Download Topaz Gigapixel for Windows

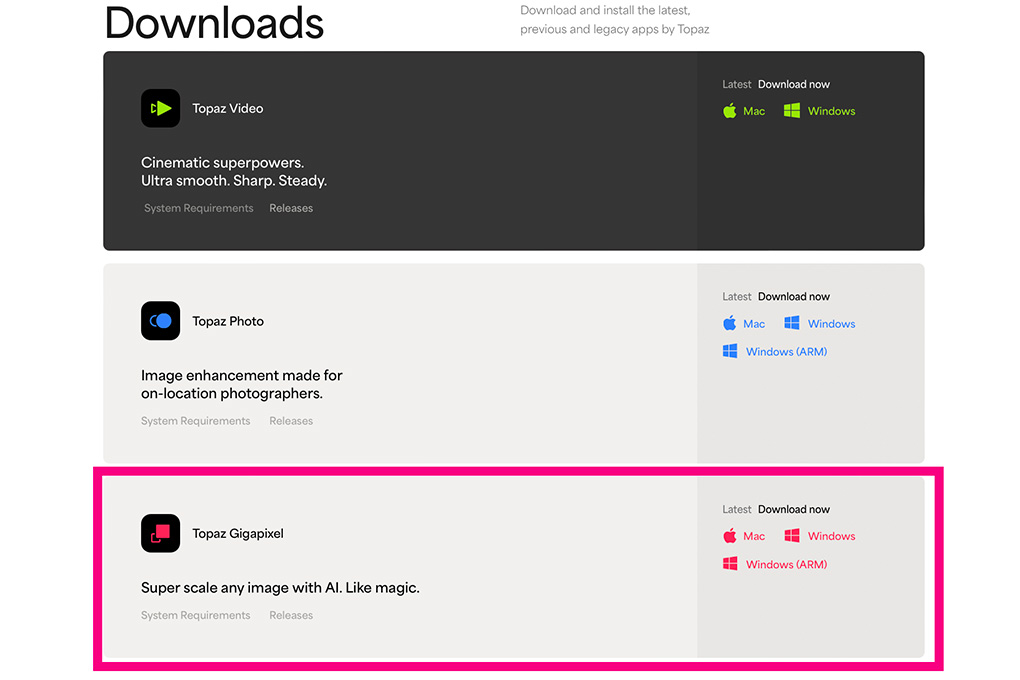pos(831,536)
